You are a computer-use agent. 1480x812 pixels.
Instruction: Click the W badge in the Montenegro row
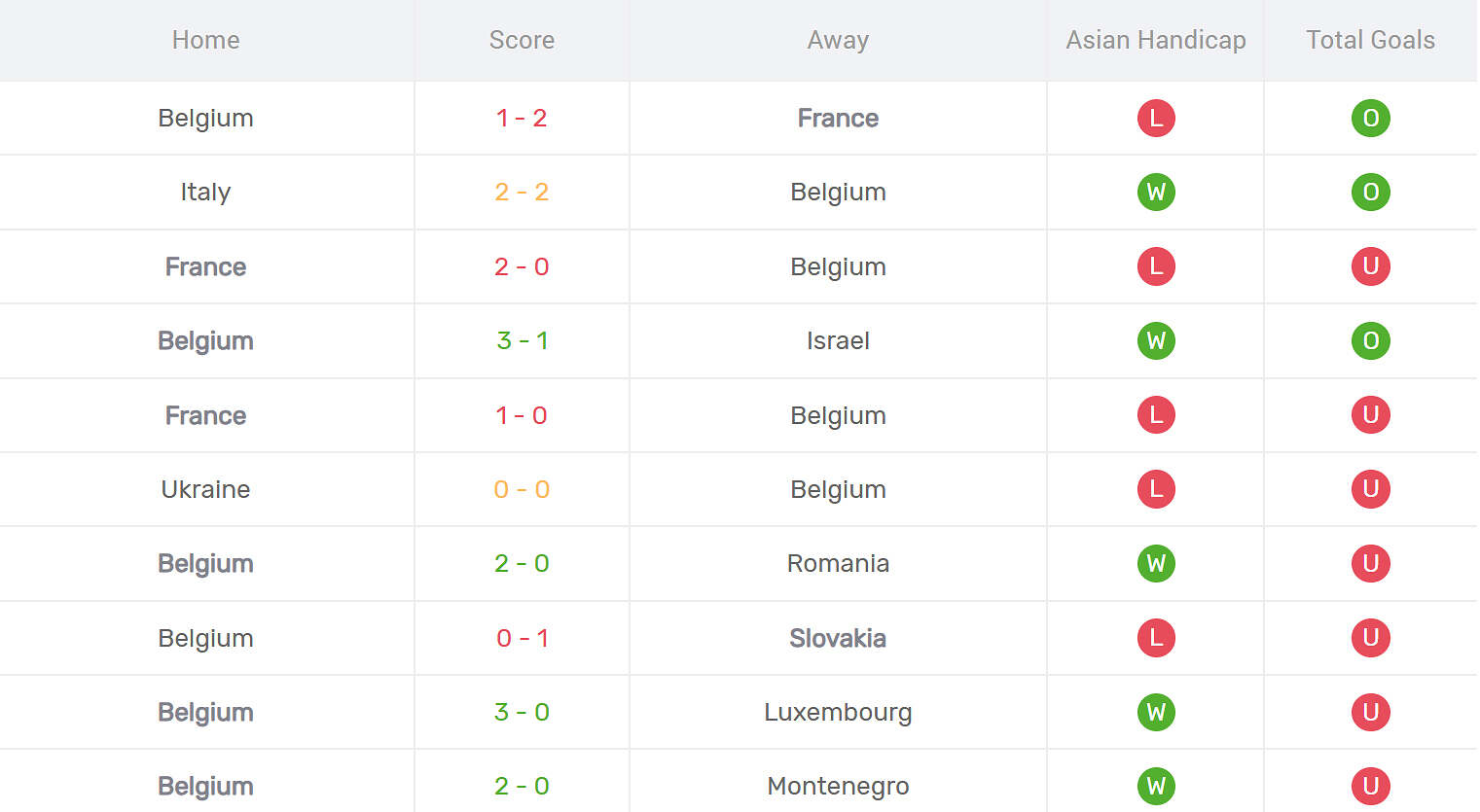pyautogui.click(x=1156, y=786)
